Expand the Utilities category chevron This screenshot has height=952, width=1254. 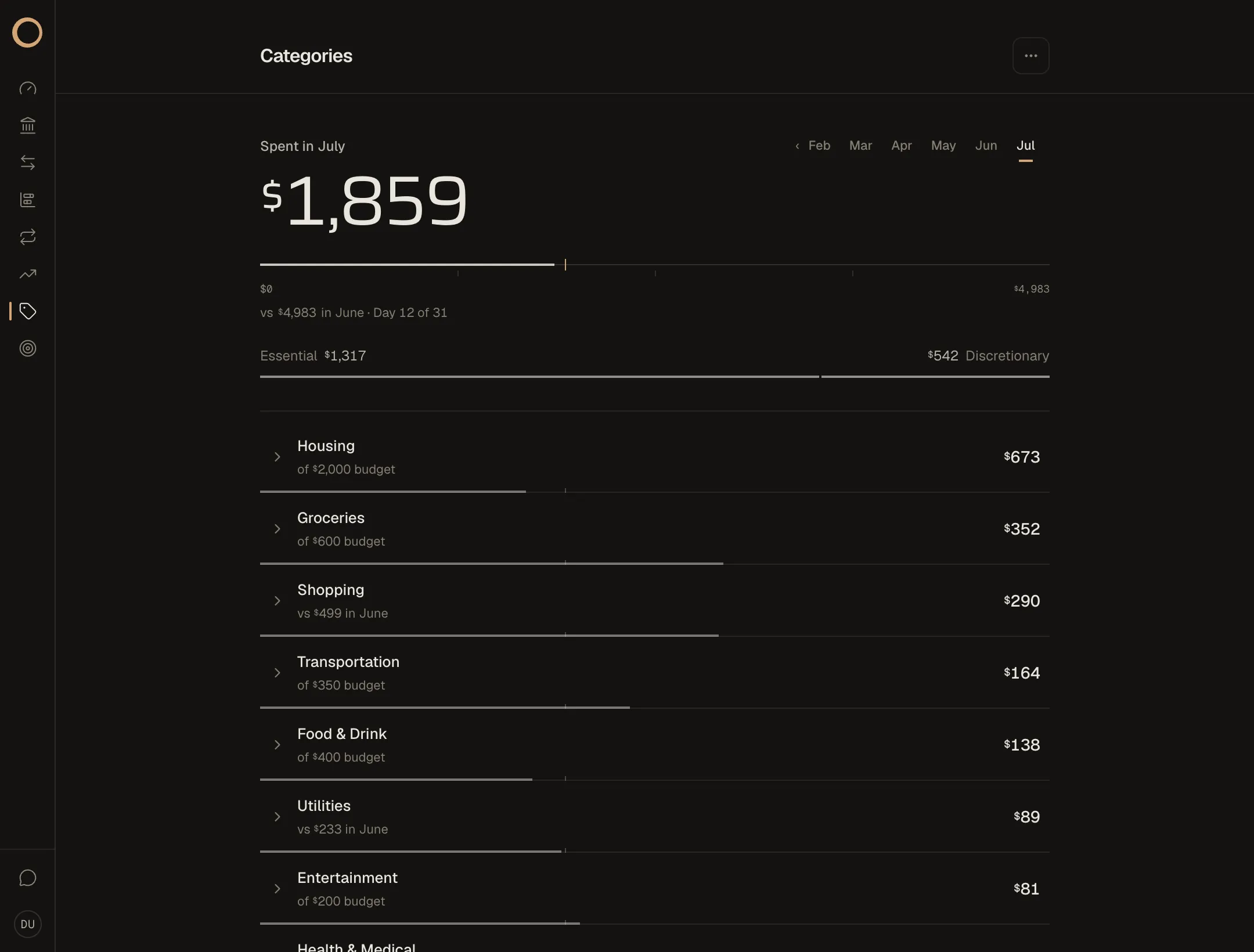coord(278,817)
